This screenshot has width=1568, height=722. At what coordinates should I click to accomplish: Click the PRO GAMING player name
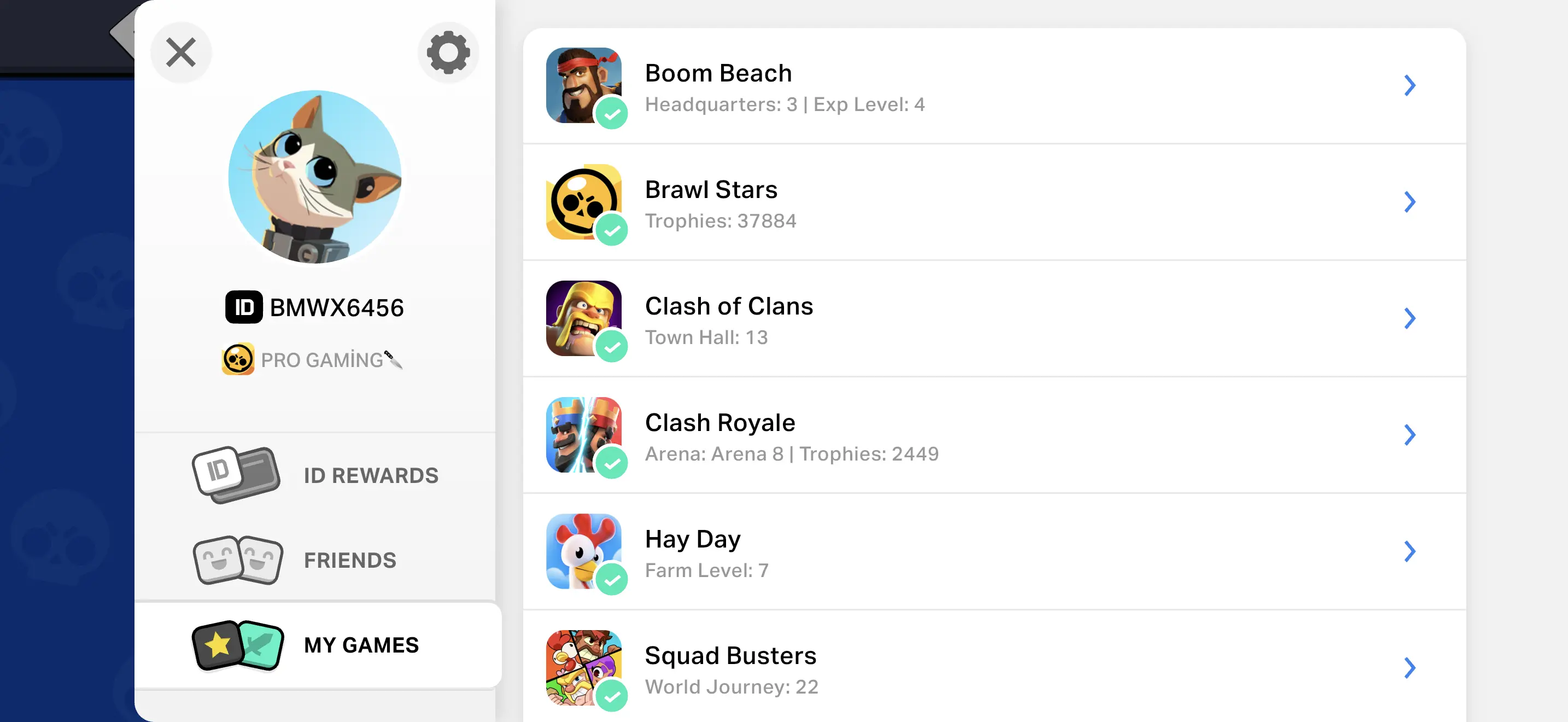pos(323,360)
